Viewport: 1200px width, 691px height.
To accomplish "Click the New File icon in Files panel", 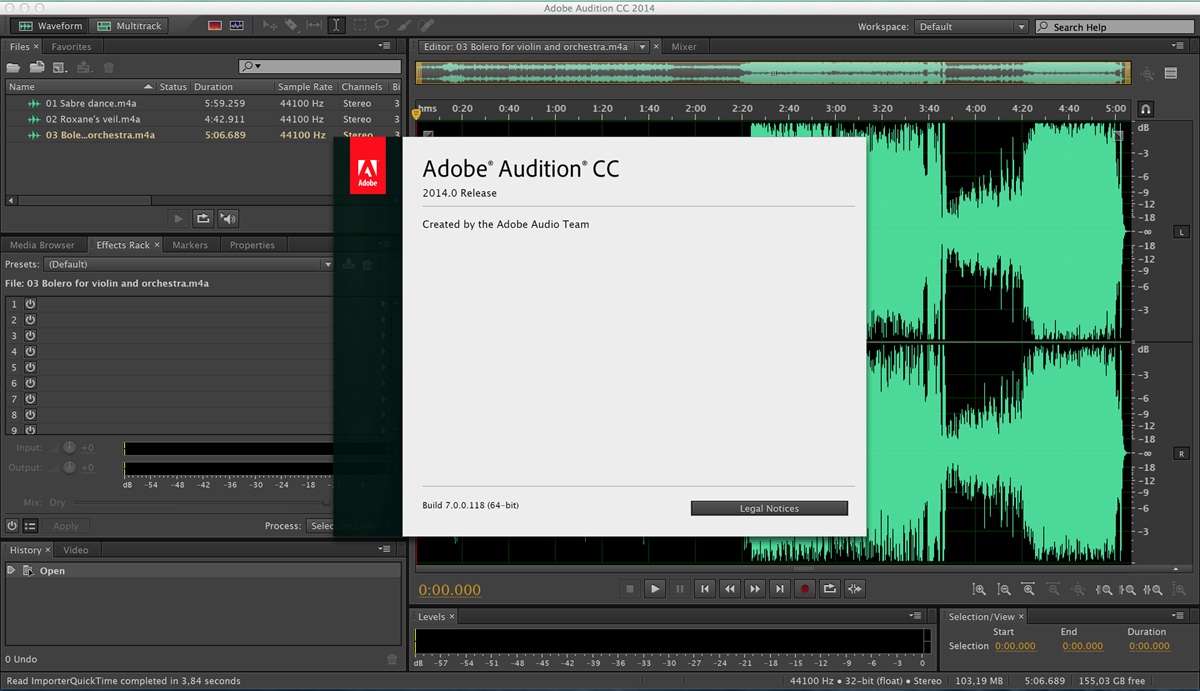I will 60,67.
